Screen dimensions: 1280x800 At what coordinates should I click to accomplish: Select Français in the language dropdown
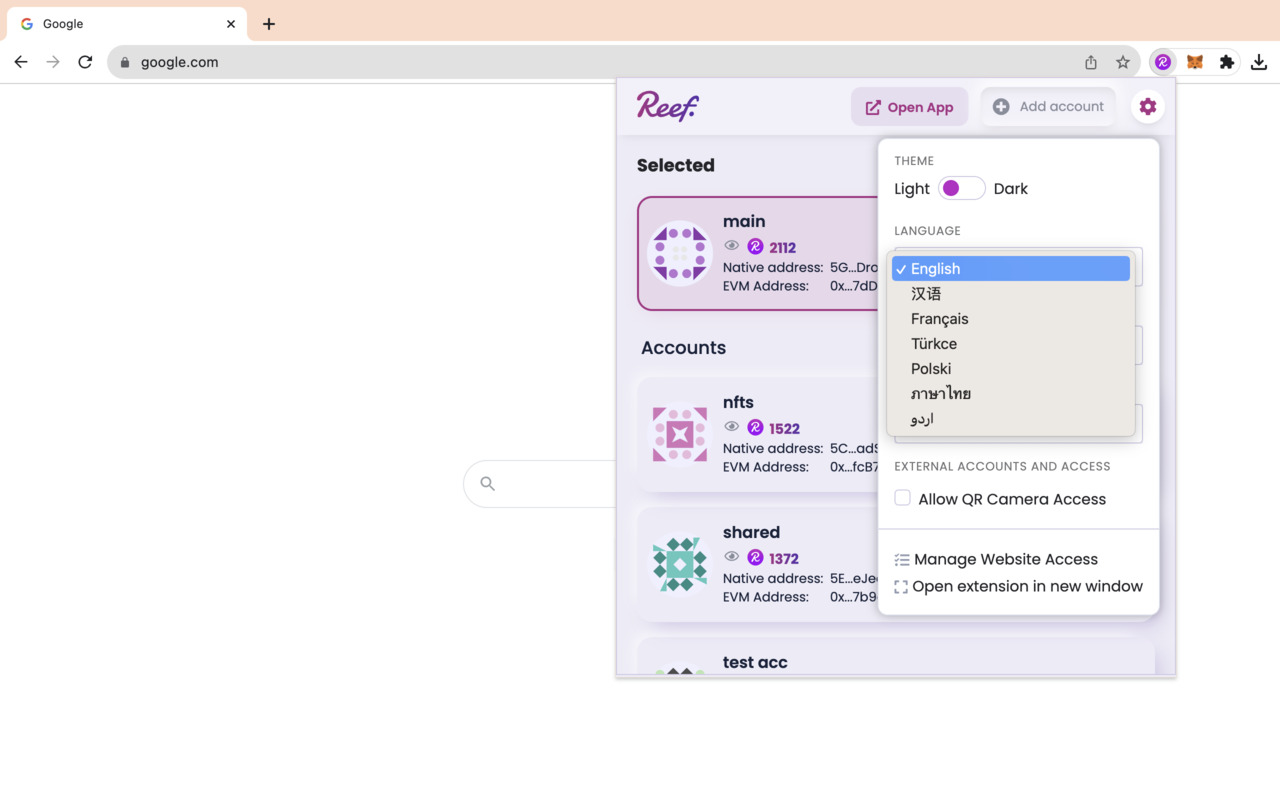tap(939, 318)
